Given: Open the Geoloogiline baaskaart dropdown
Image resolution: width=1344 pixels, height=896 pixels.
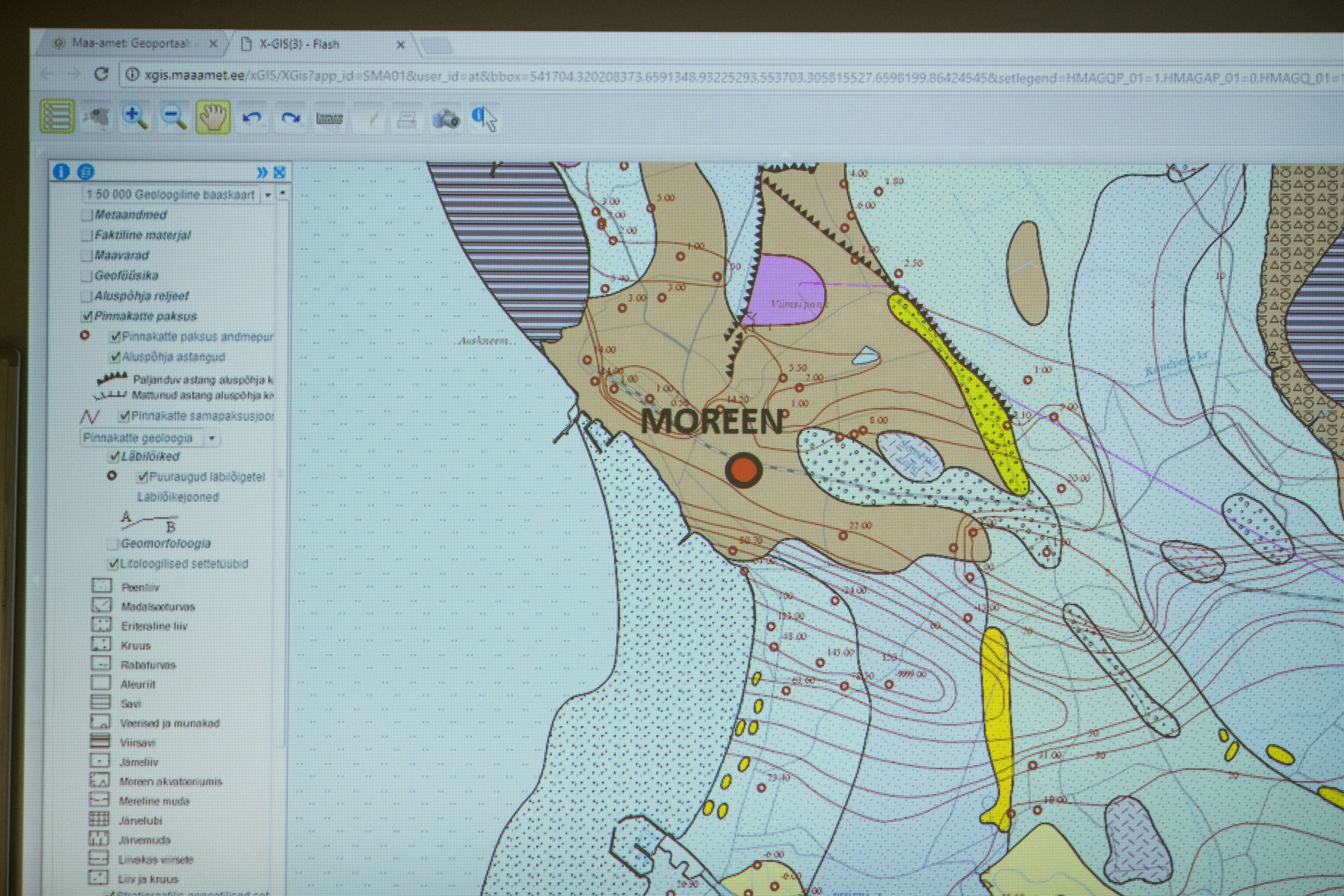Looking at the screenshot, I should (x=267, y=195).
